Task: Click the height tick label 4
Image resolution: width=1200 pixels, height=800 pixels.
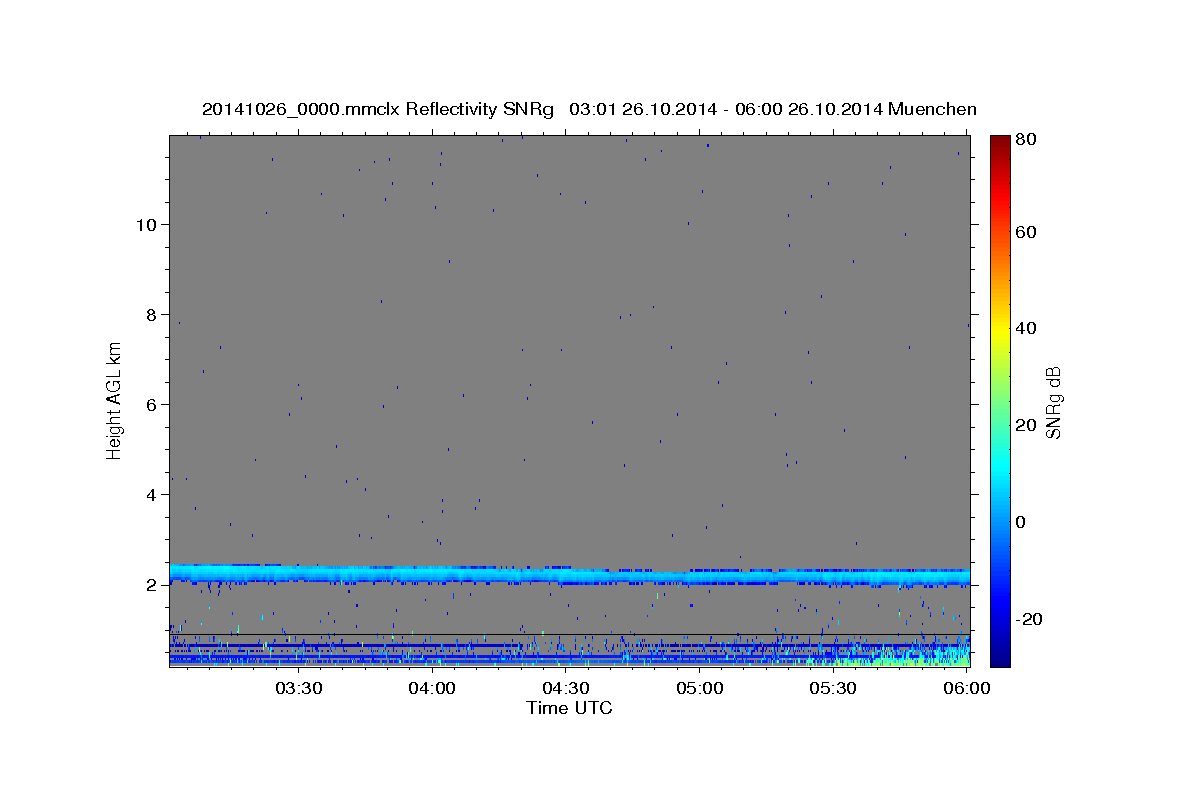Action: click(x=151, y=495)
